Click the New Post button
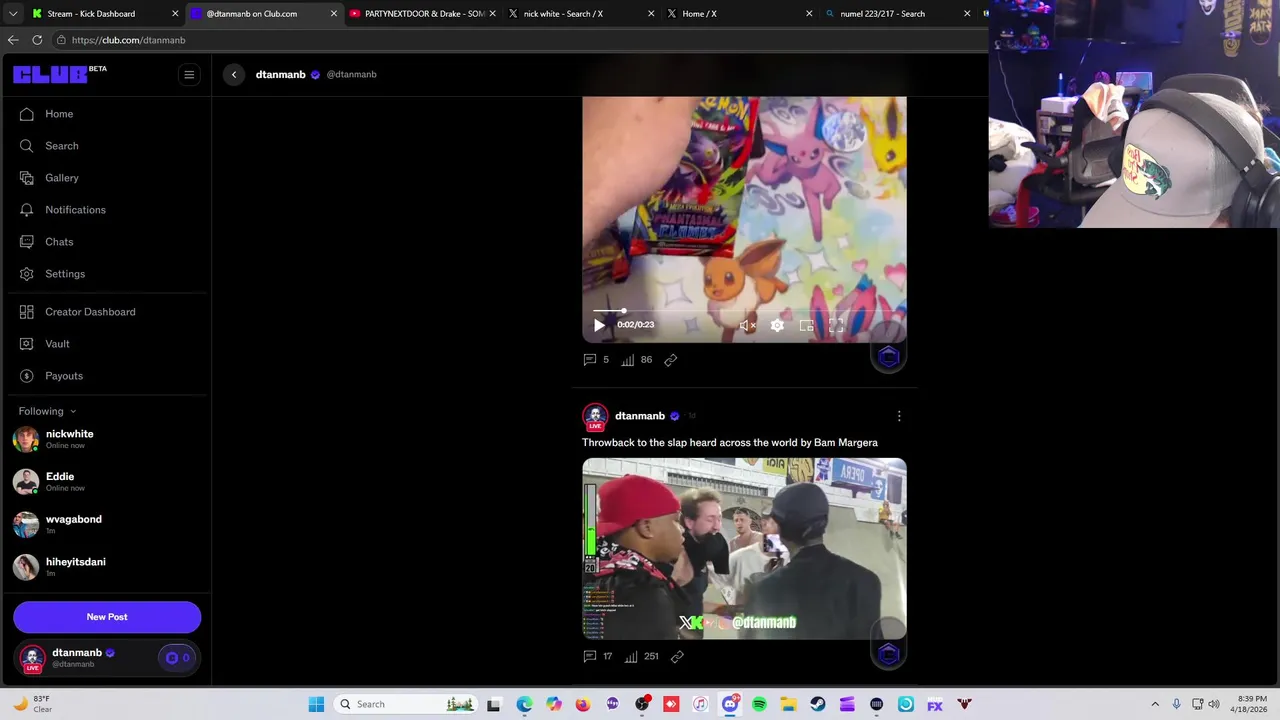This screenshot has width=1280, height=720. coord(107,617)
